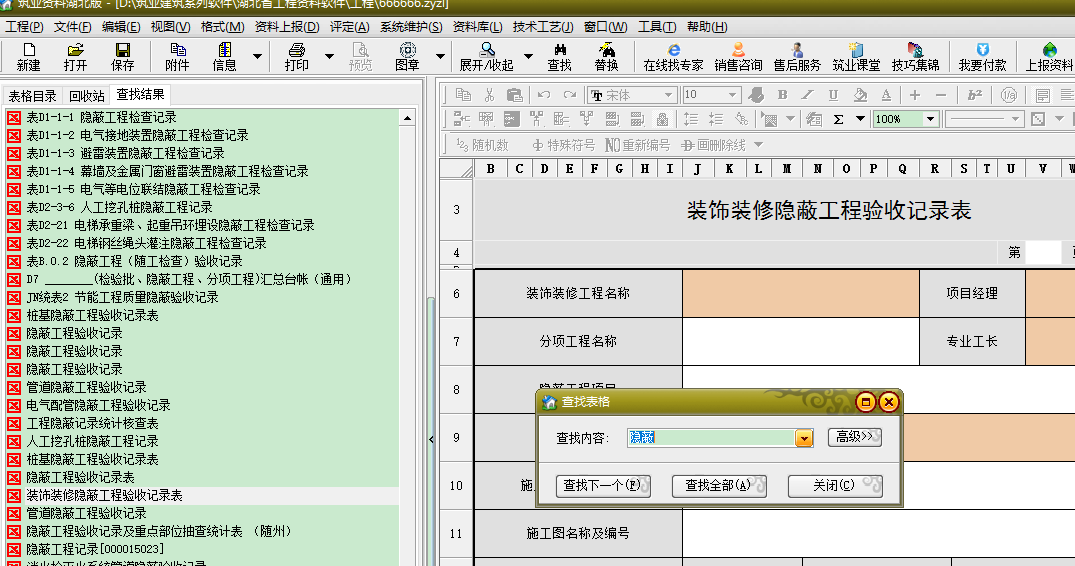Click the 新建 (New) toolbar icon
Screen dimensions: 1075x566
click(x=28, y=56)
